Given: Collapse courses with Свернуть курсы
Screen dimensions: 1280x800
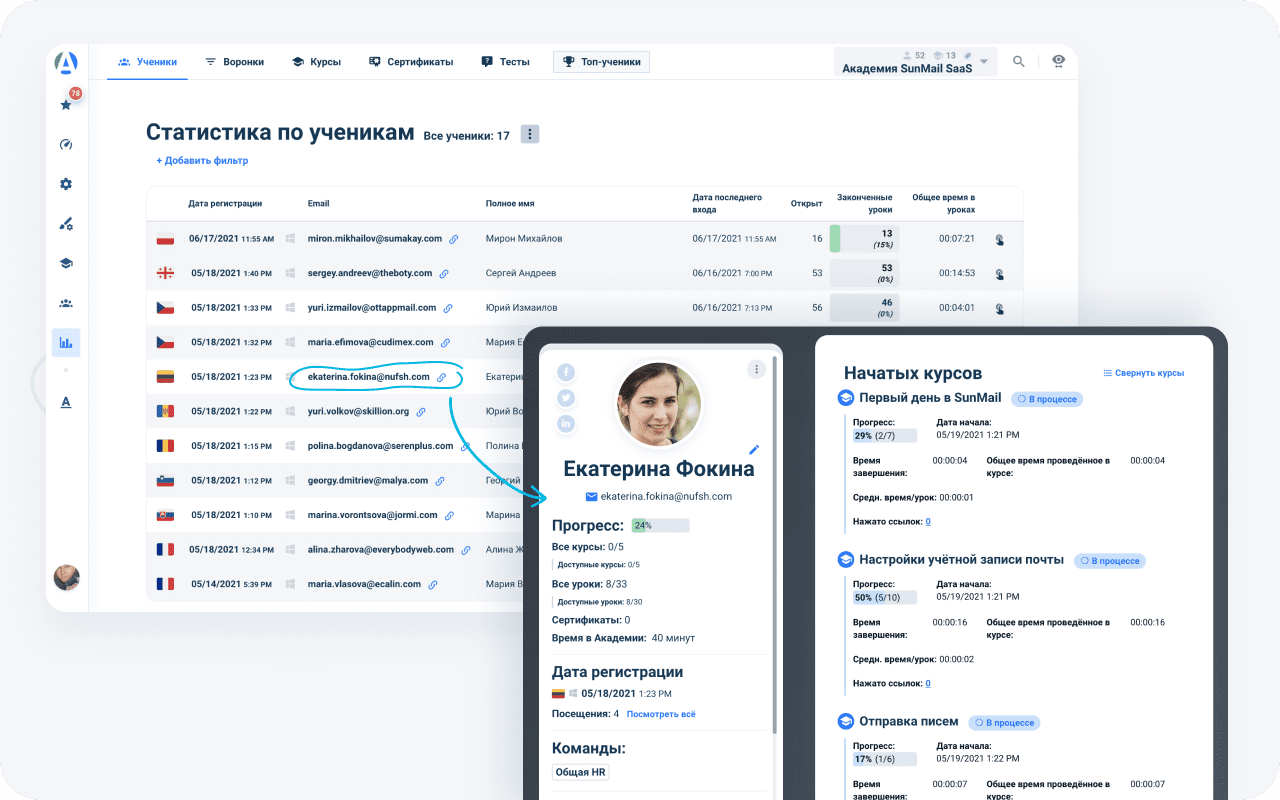Looking at the screenshot, I should 1143,373.
